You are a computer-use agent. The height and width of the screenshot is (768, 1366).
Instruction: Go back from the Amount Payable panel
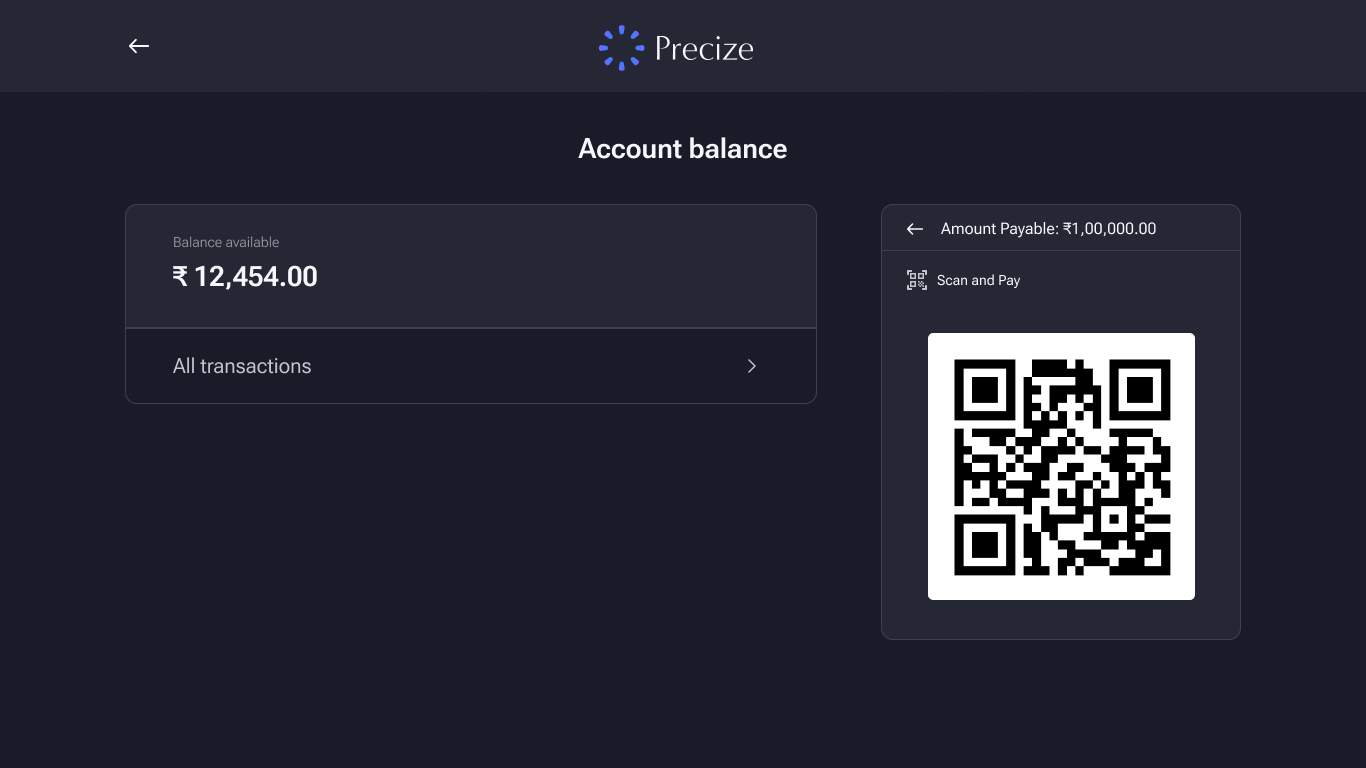(914, 229)
